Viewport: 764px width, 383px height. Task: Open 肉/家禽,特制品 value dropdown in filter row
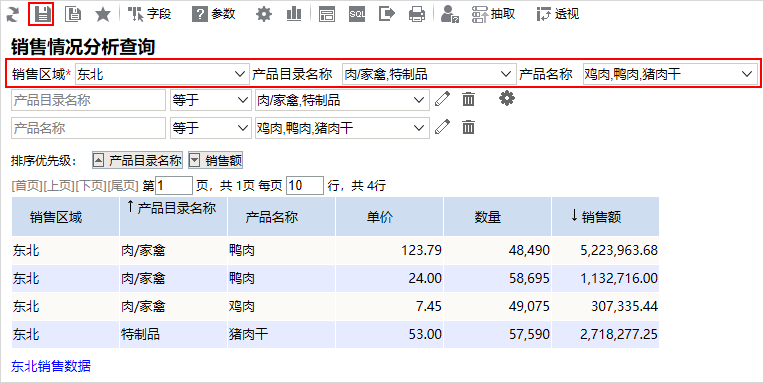[x=342, y=100]
